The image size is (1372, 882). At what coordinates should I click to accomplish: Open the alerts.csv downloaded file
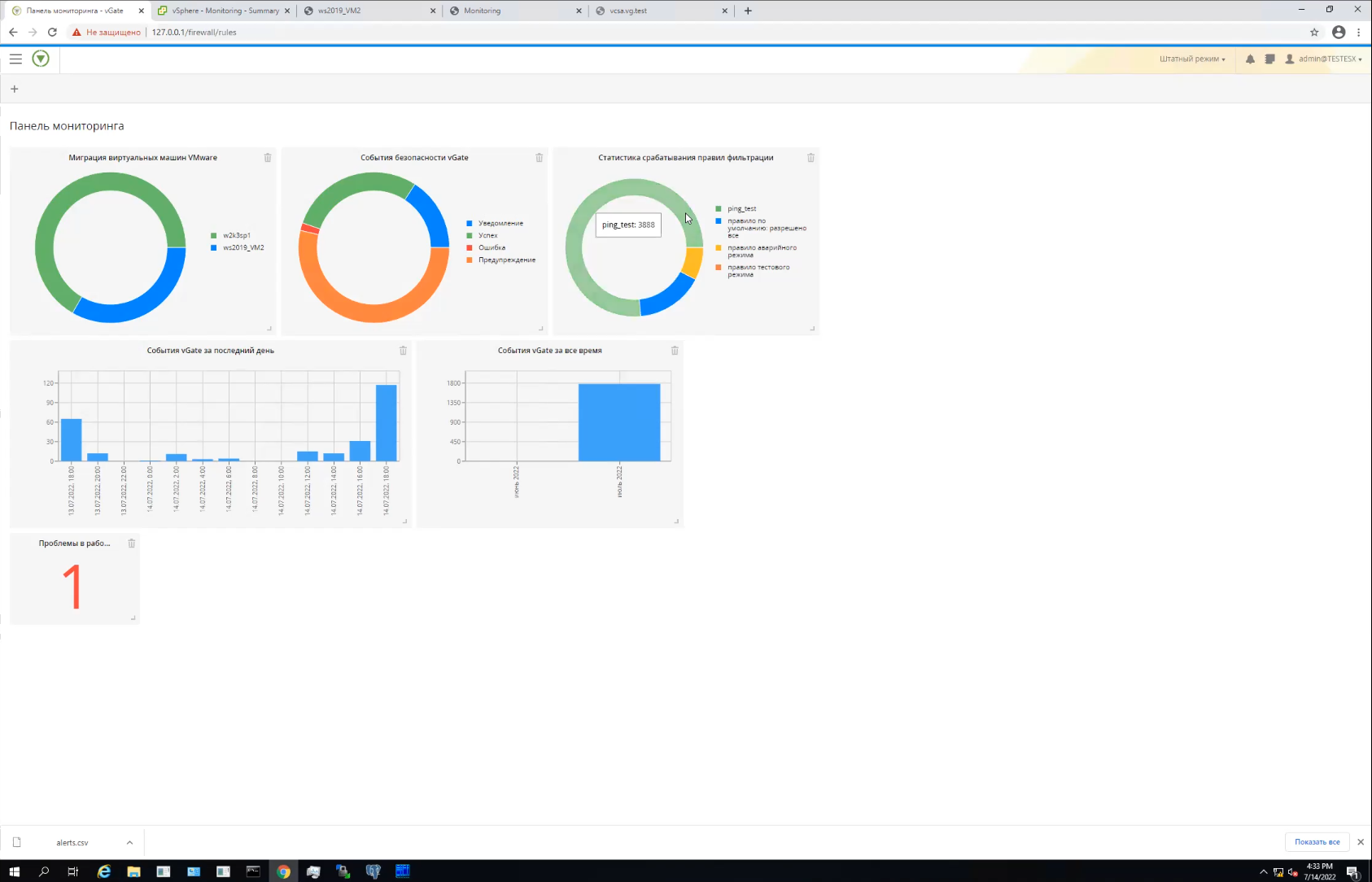point(72,843)
